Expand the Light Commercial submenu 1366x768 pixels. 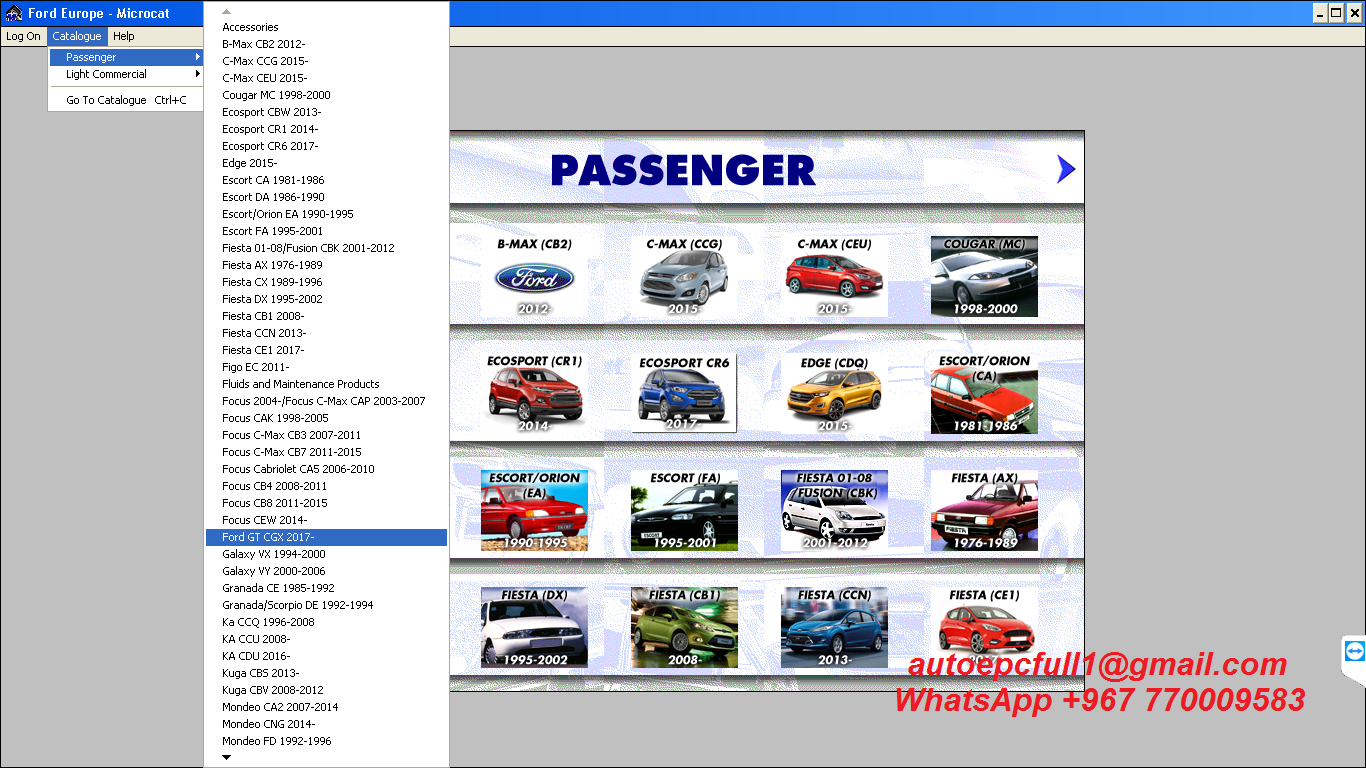127,74
